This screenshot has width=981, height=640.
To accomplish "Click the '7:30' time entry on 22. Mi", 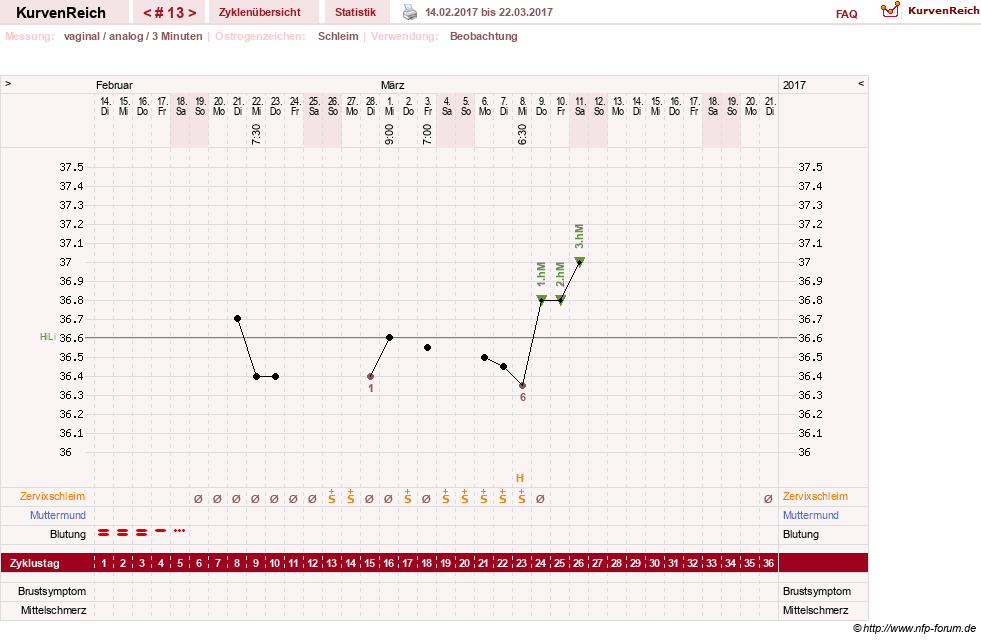I will [x=257, y=134].
